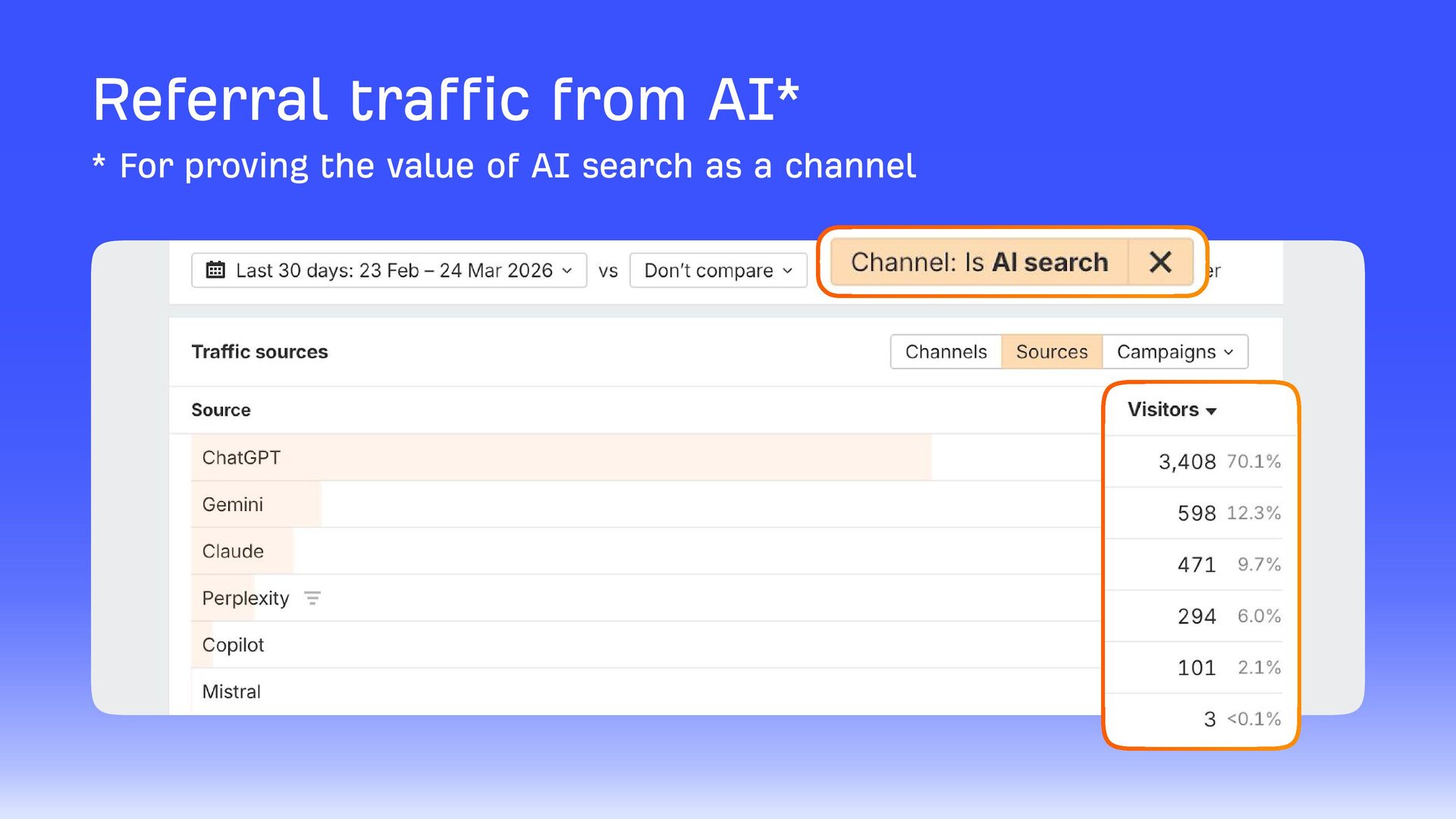Click the filter icon beside Perplexity

pos(312,598)
